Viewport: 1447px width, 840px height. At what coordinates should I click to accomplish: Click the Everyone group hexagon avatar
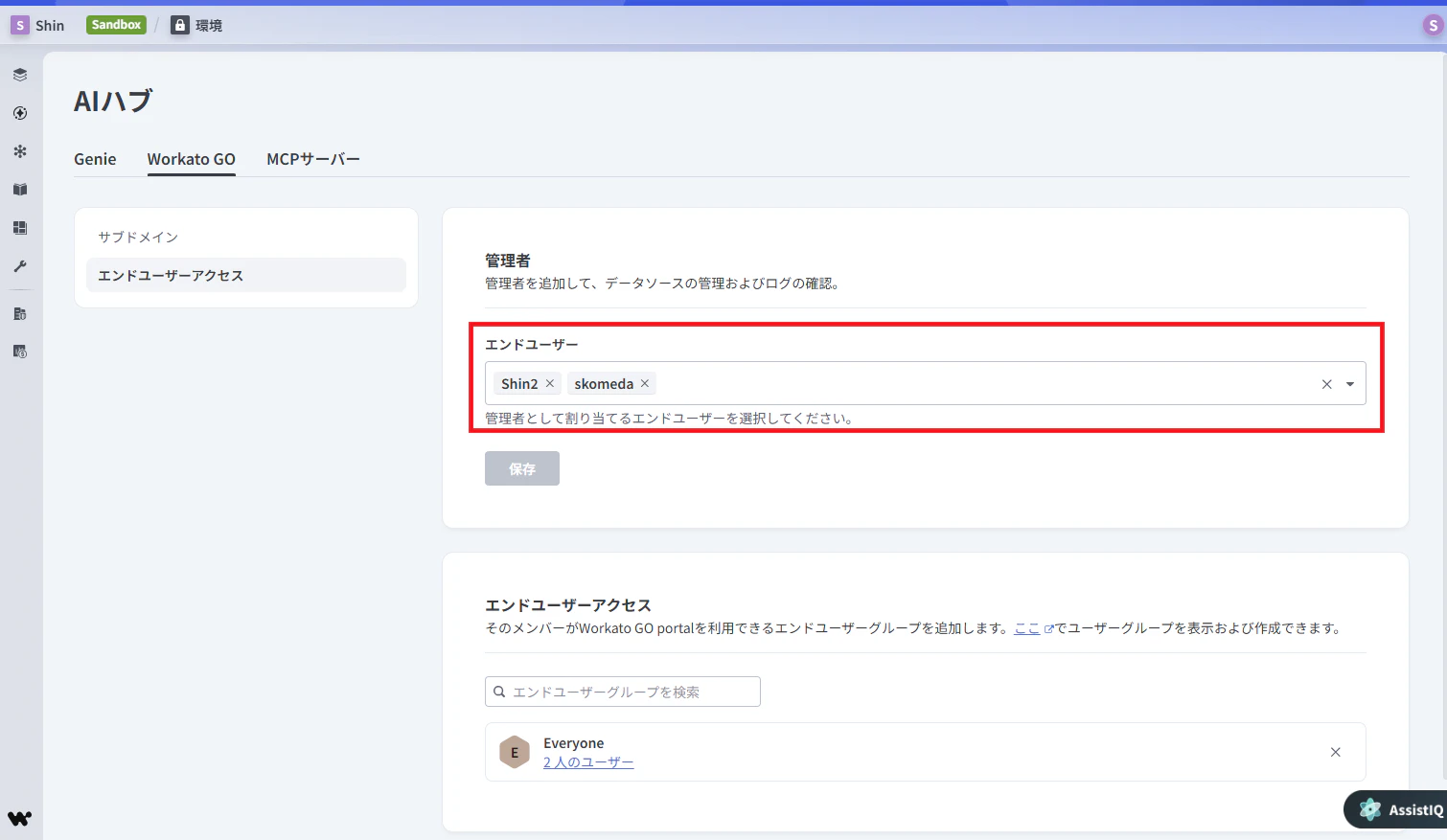click(515, 752)
